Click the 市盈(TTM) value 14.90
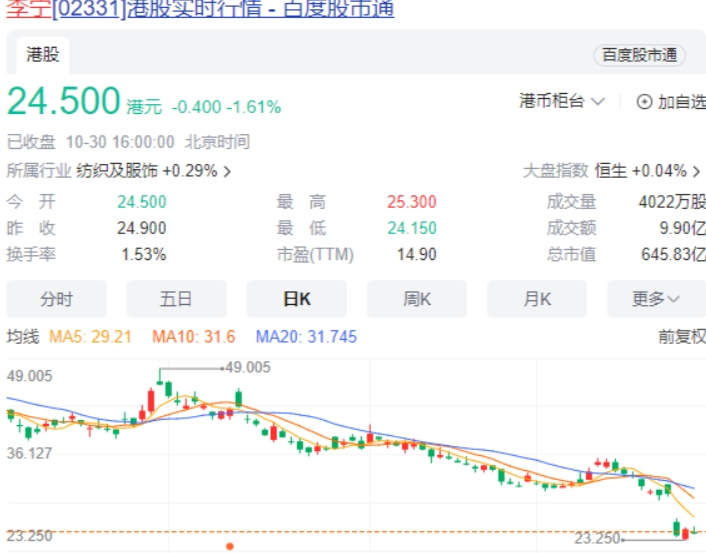This screenshot has width=706, height=553. [x=417, y=254]
